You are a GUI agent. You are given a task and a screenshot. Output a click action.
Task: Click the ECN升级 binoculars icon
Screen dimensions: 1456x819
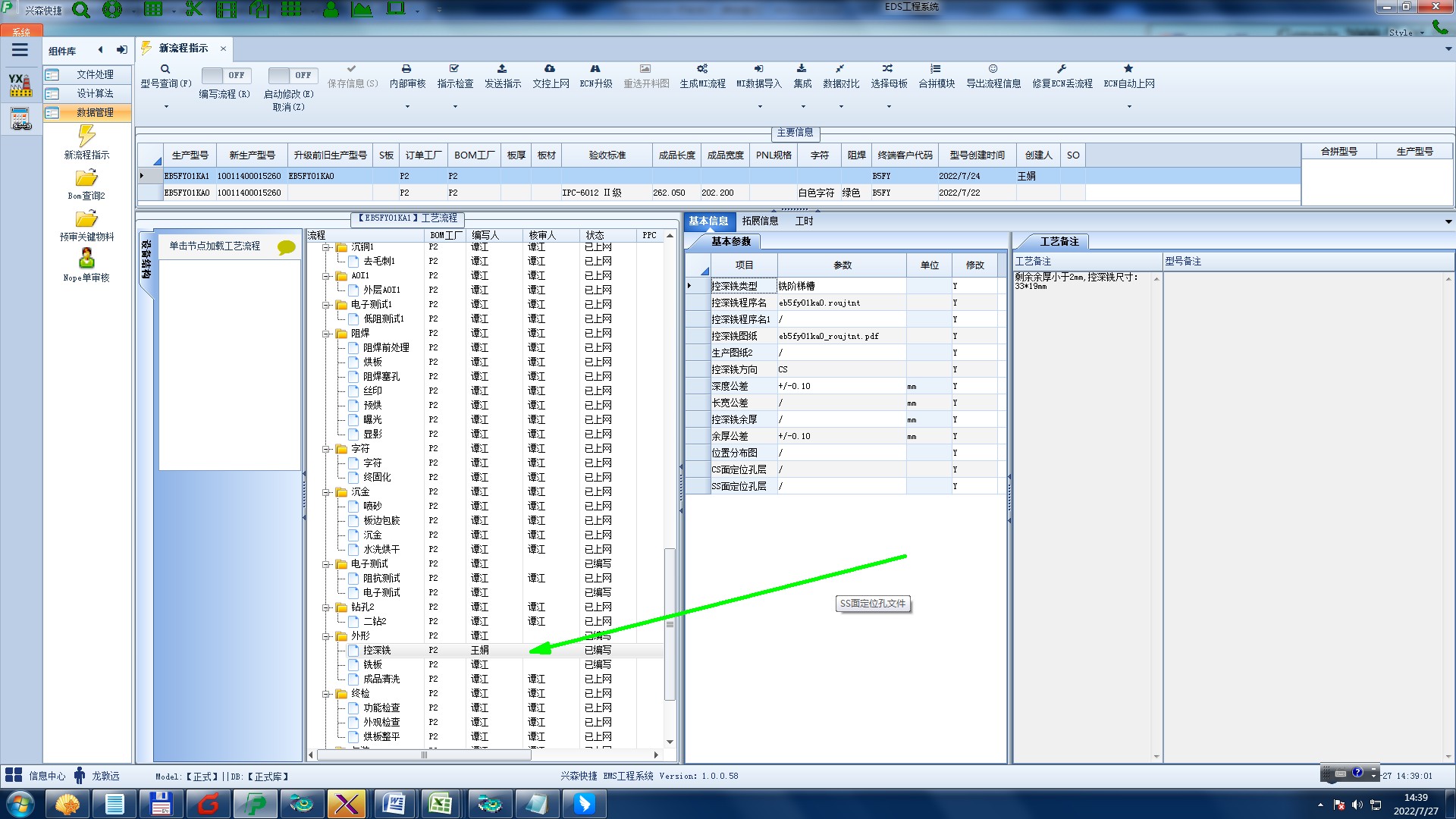tap(595, 69)
